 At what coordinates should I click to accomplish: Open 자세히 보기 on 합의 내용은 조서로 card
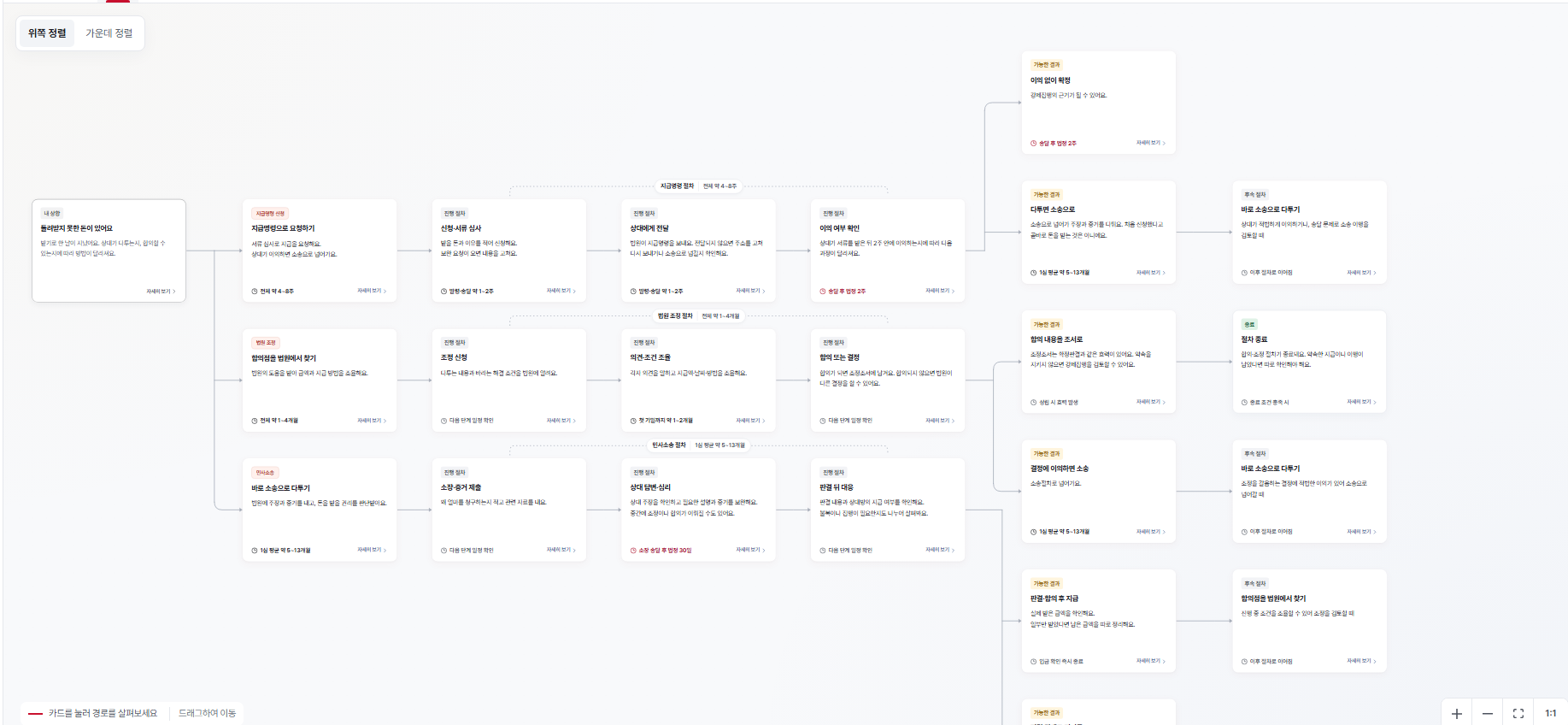coord(1151,402)
